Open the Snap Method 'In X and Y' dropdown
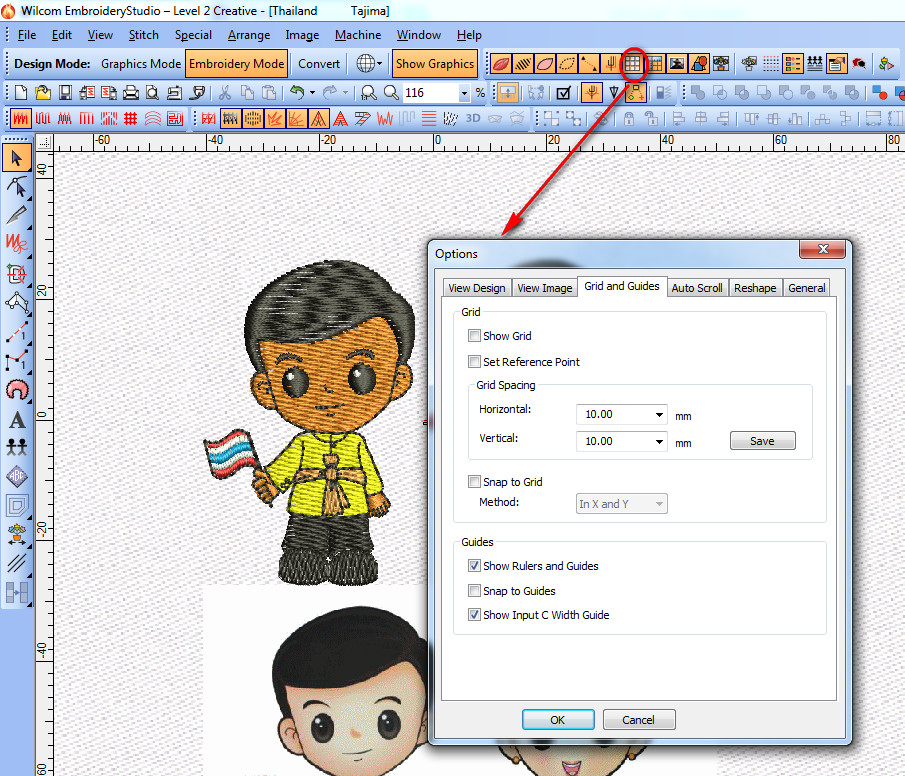The image size is (905, 776). point(622,504)
